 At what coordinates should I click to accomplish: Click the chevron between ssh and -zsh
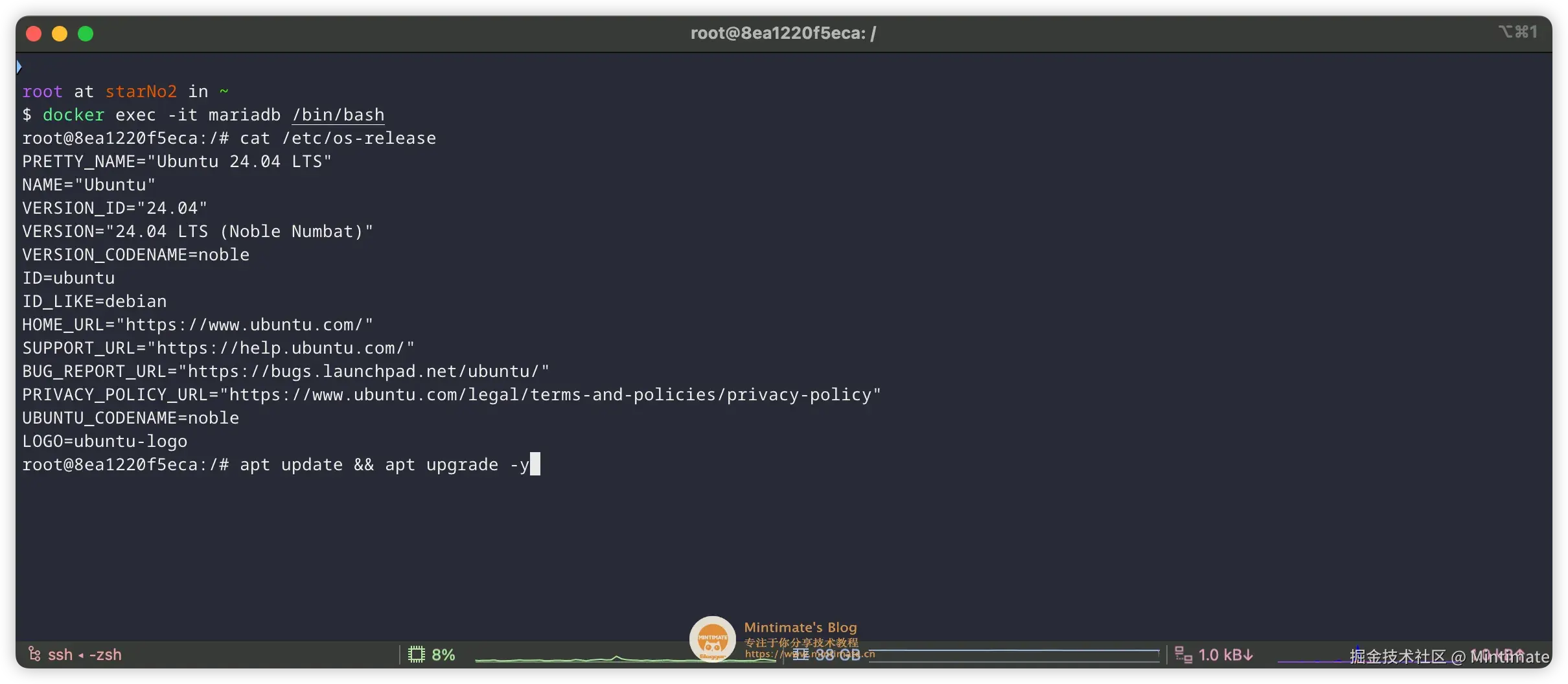pos(82,654)
